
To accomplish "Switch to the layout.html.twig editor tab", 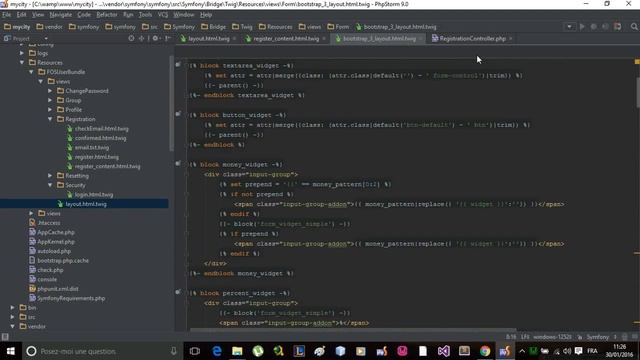I will click(x=209, y=38).
